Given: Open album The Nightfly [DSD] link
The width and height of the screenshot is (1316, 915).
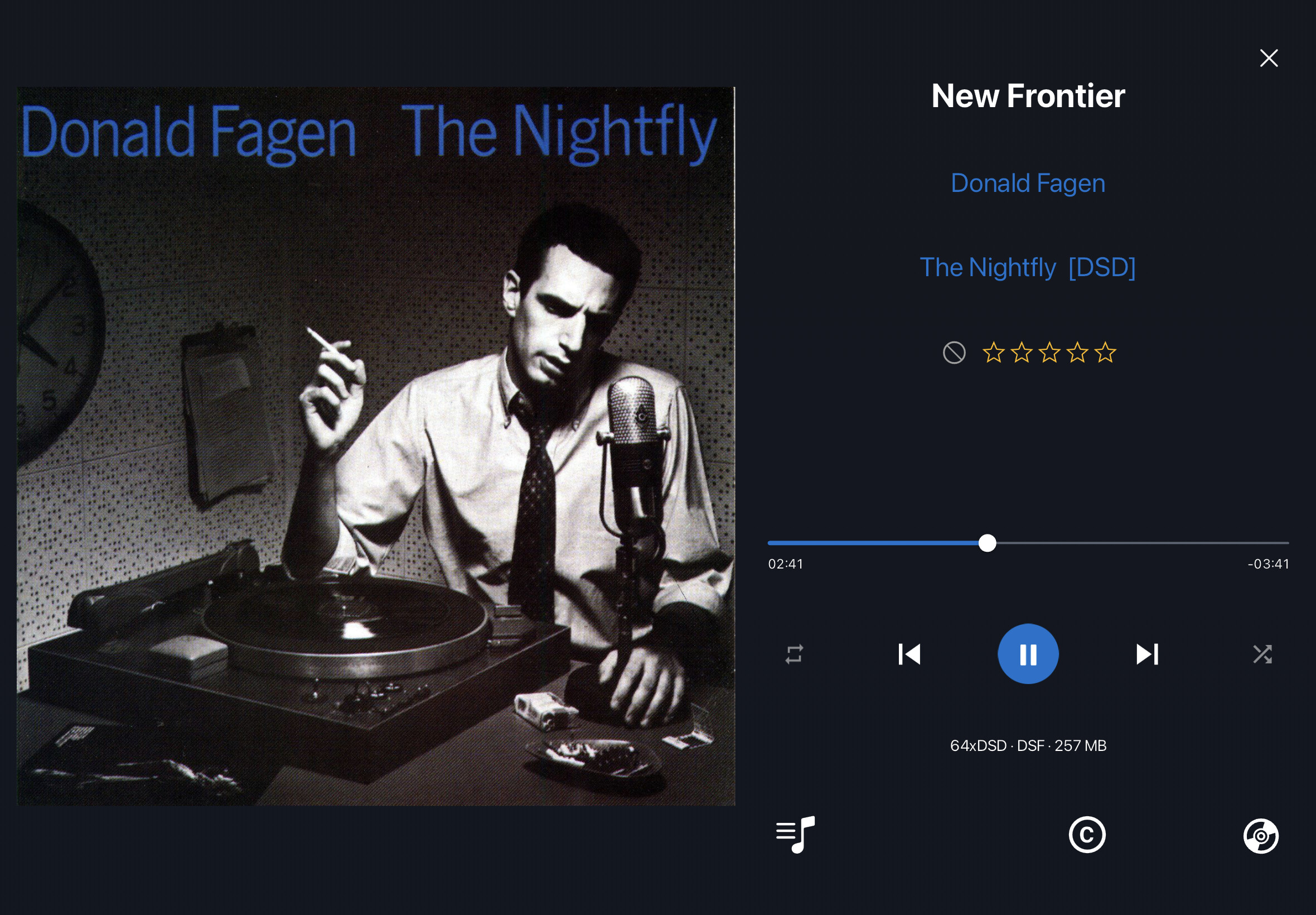Looking at the screenshot, I should point(1028,267).
